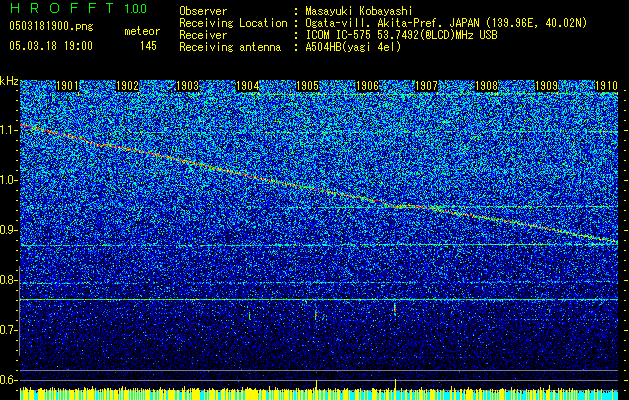This screenshot has width=629, height=400.
Task: Click the Observer name Masayuki Kobayashi
Action: point(358,11)
